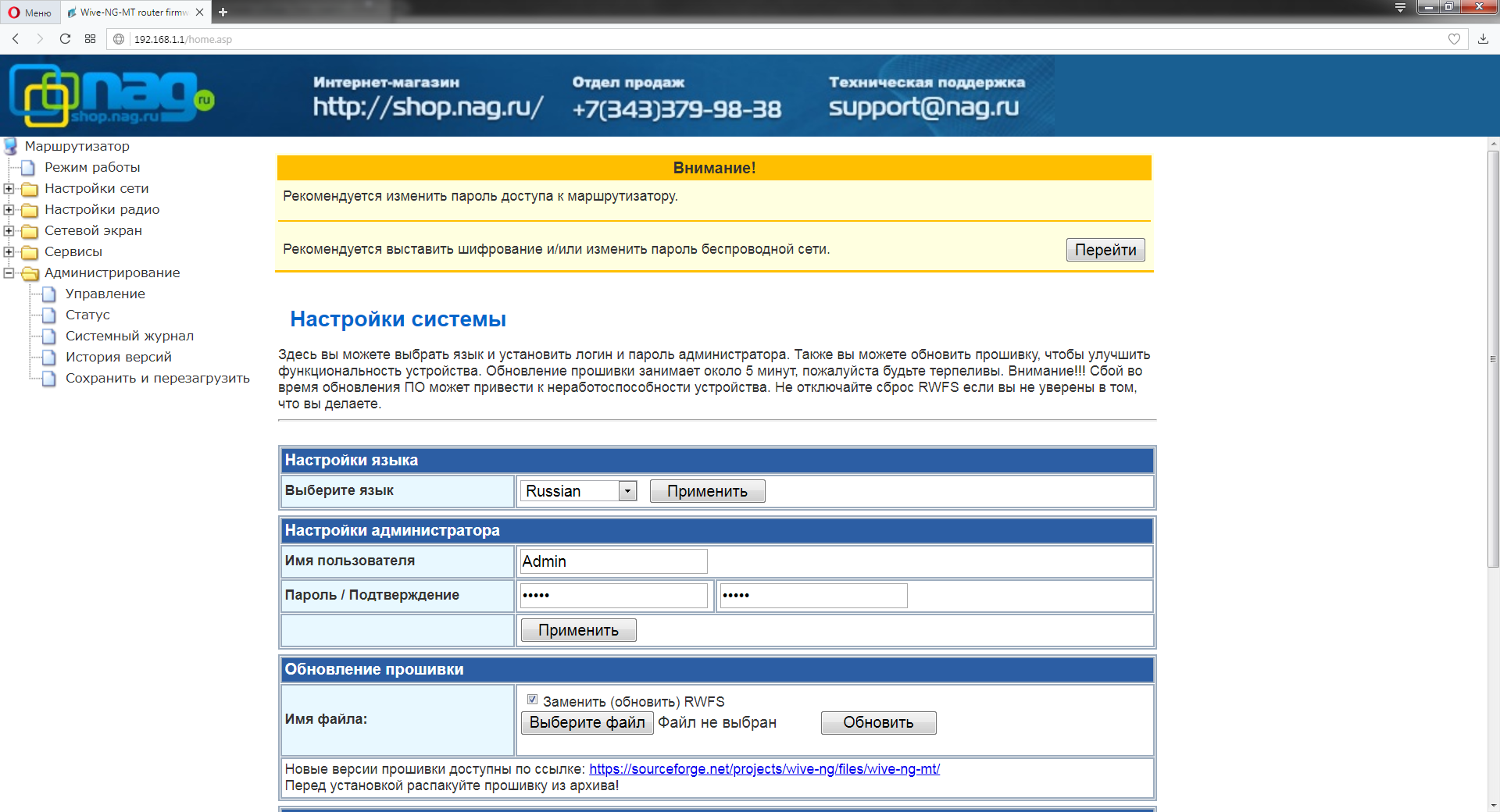Click the История версий page icon

pos(49,357)
